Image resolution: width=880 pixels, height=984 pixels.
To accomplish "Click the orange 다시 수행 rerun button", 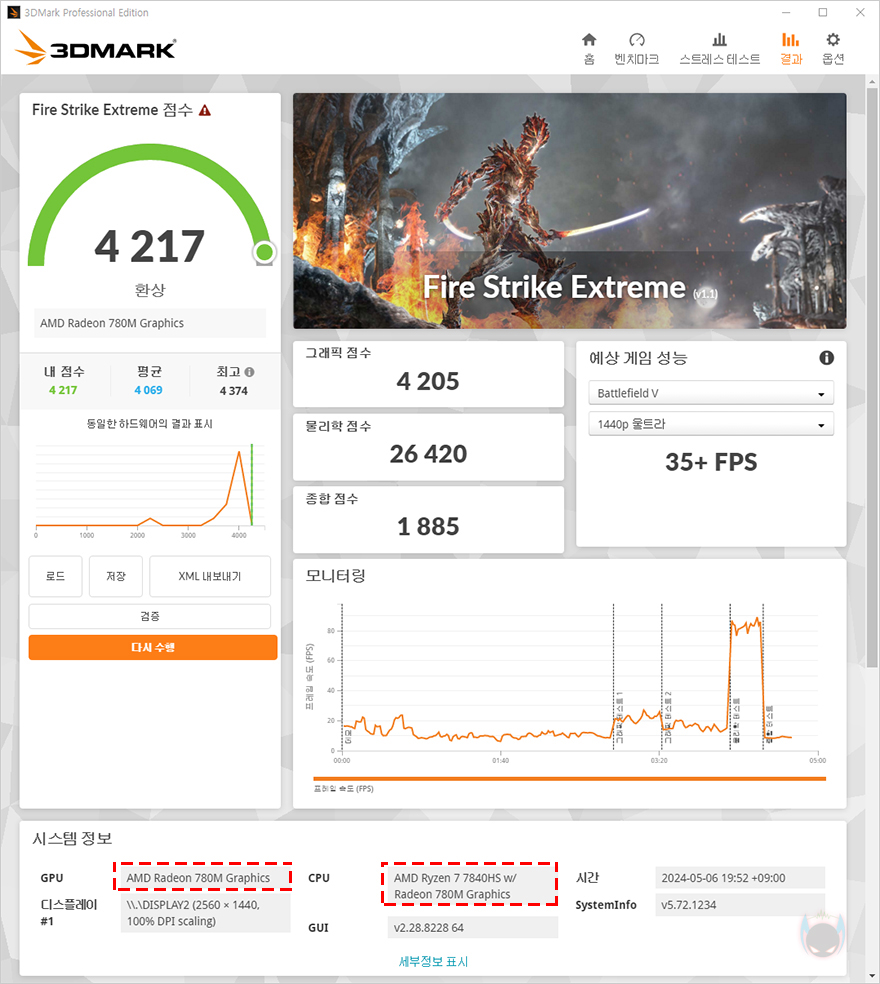I will 153,647.
